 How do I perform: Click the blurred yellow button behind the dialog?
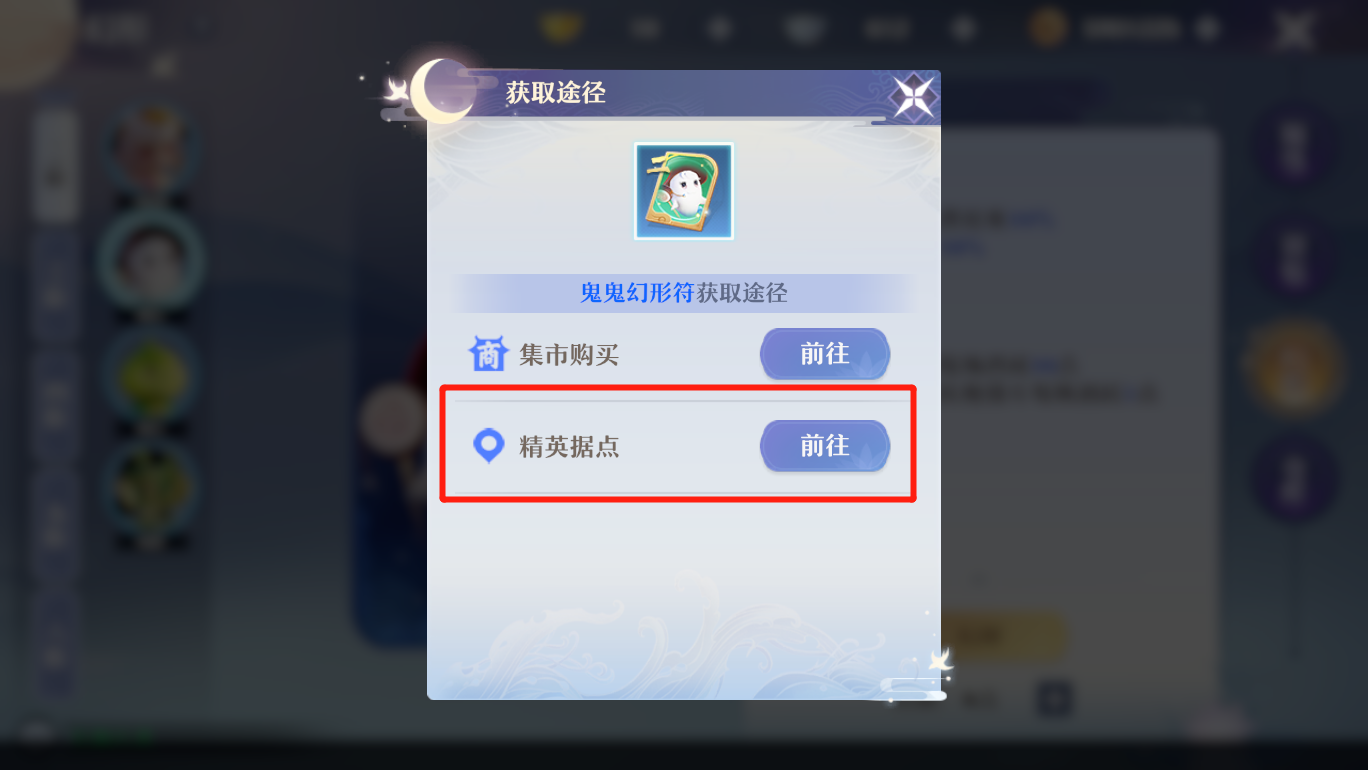point(1002,636)
